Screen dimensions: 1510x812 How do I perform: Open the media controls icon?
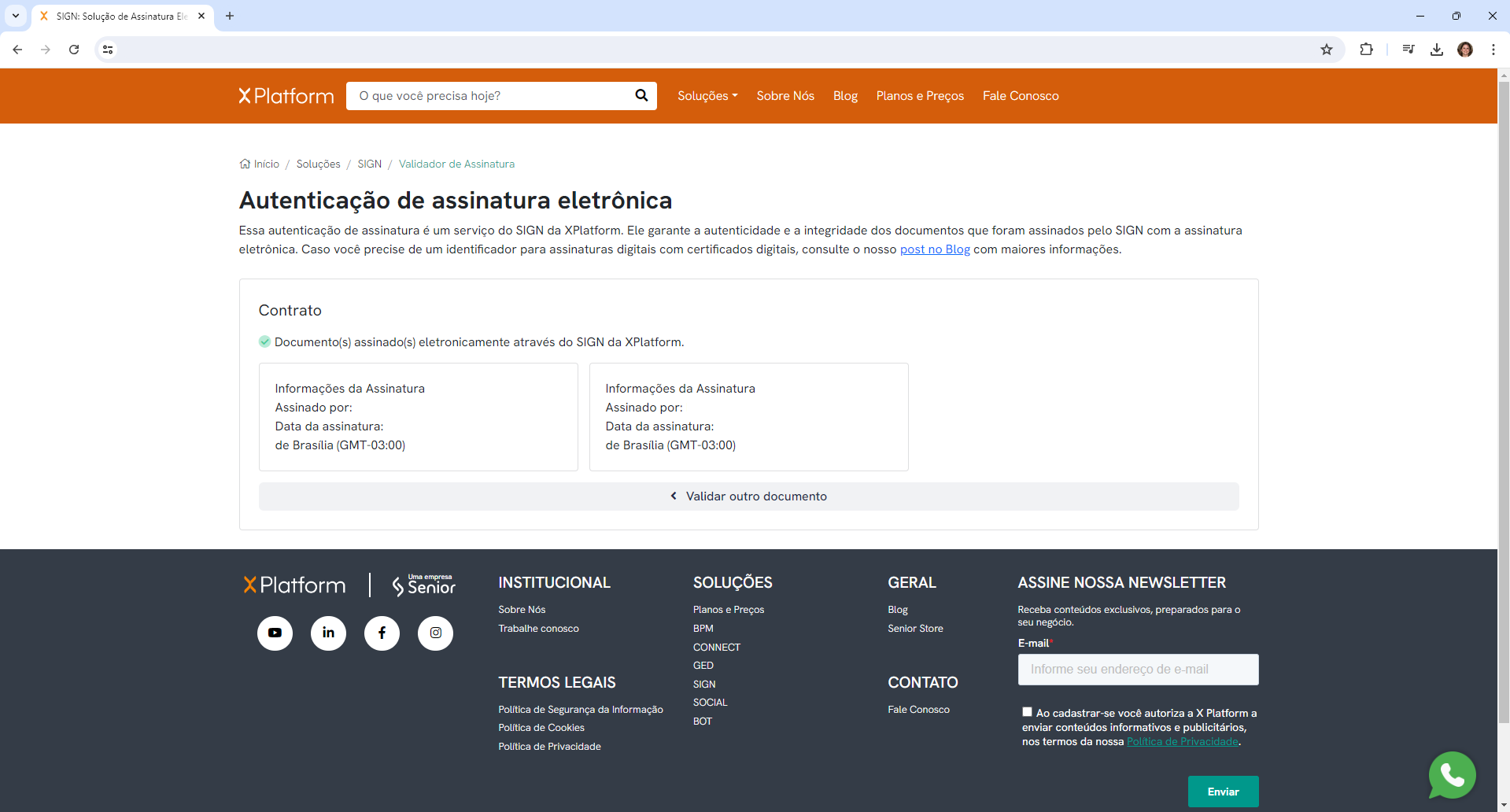pos(1408,50)
